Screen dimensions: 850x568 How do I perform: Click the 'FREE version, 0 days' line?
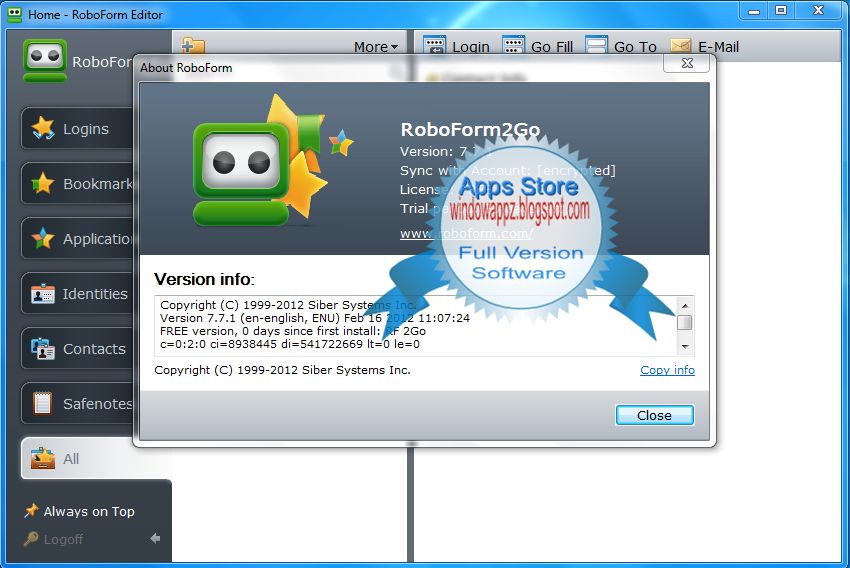click(293, 331)
